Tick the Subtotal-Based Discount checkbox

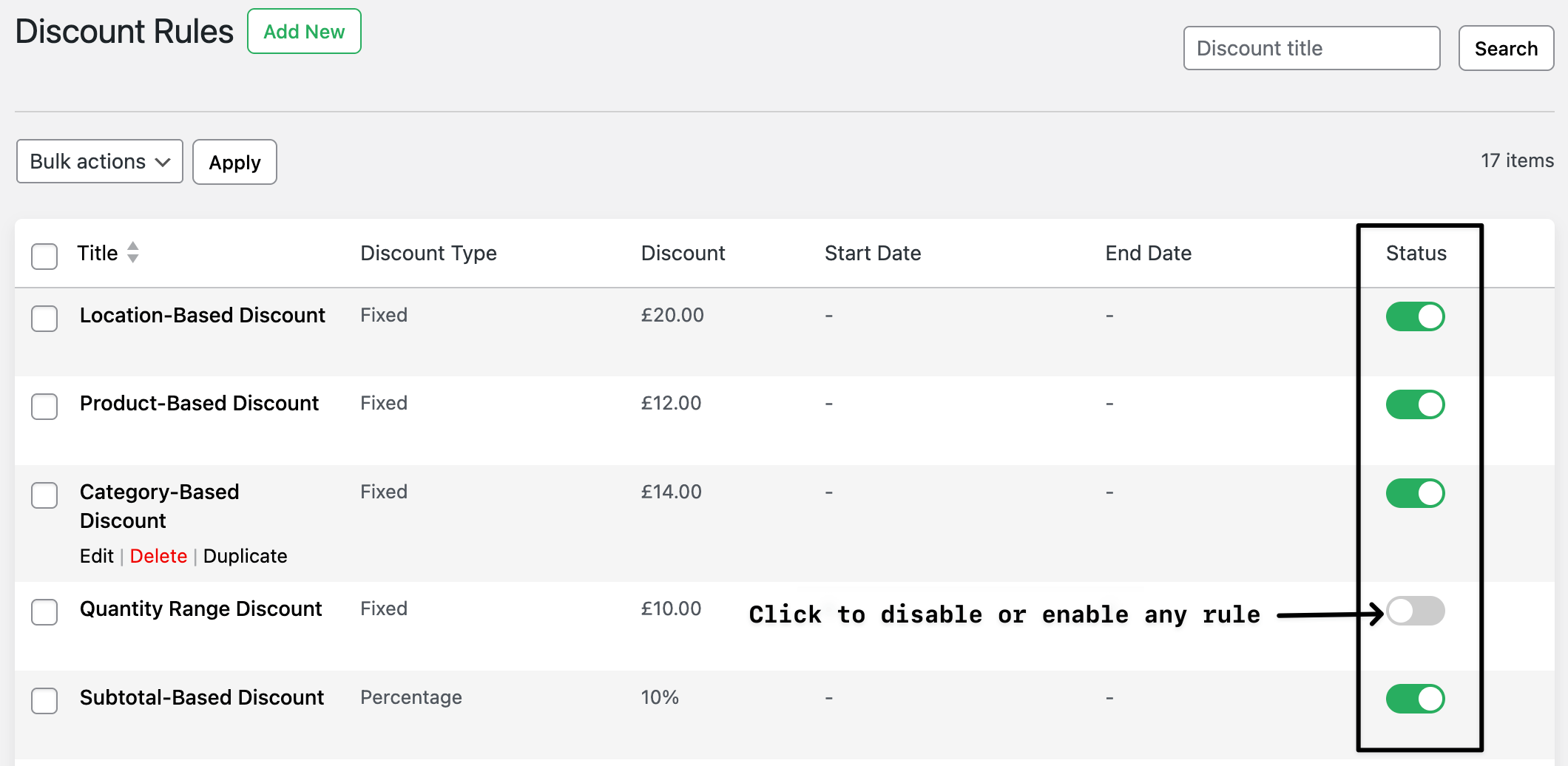point(44,701)
